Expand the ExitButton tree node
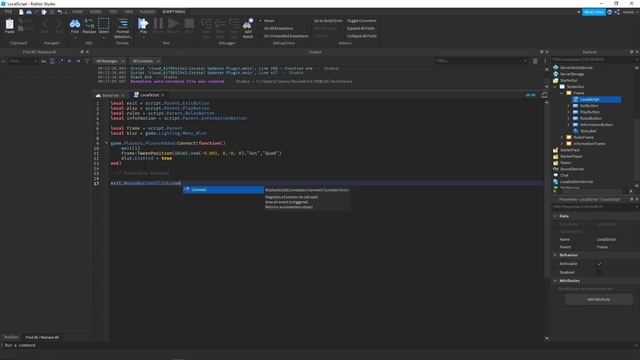The image size is (640, 360). click(568, 106)
